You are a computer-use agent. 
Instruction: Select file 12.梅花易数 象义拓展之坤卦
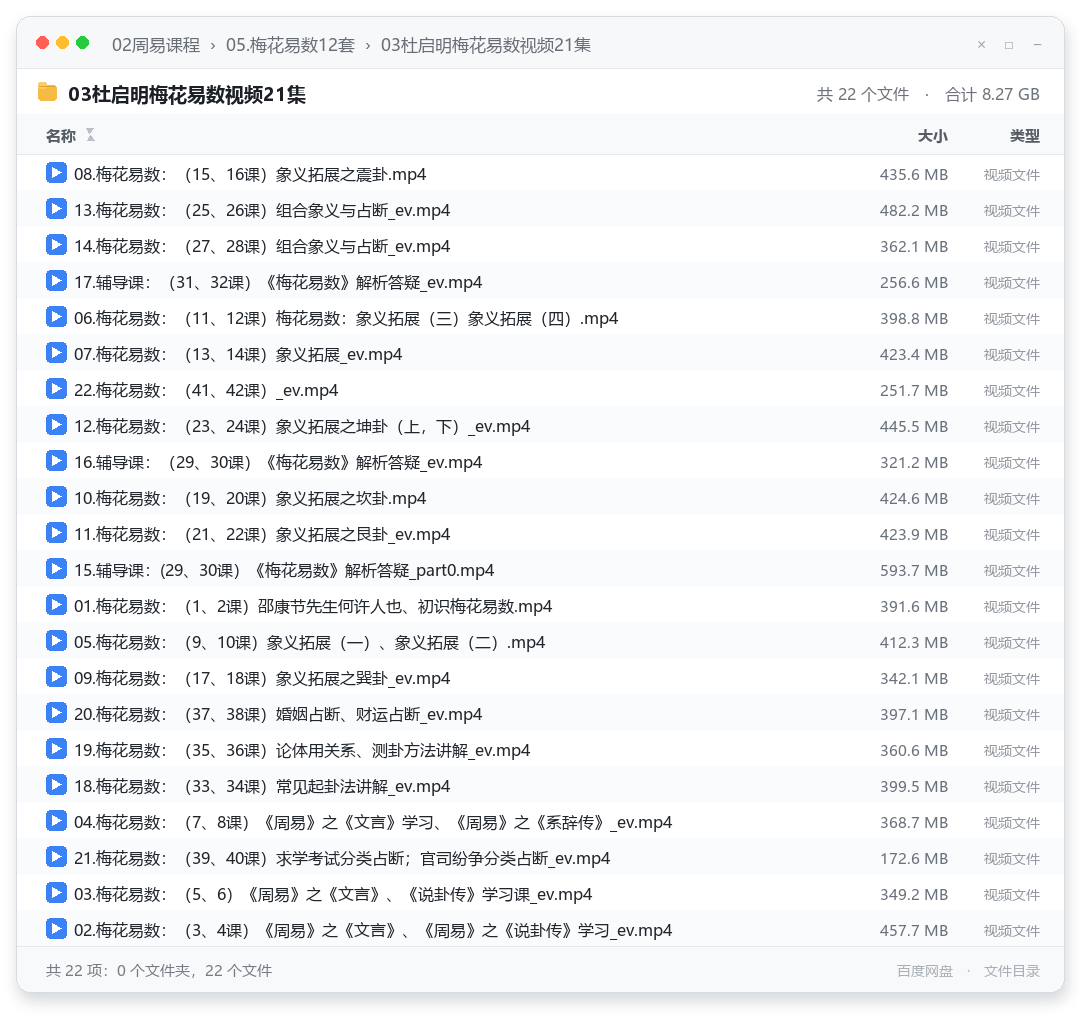coord(302,426)
